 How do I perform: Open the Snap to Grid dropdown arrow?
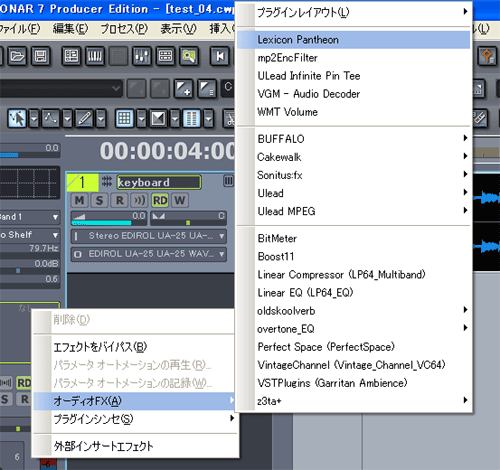pos(141,118)
